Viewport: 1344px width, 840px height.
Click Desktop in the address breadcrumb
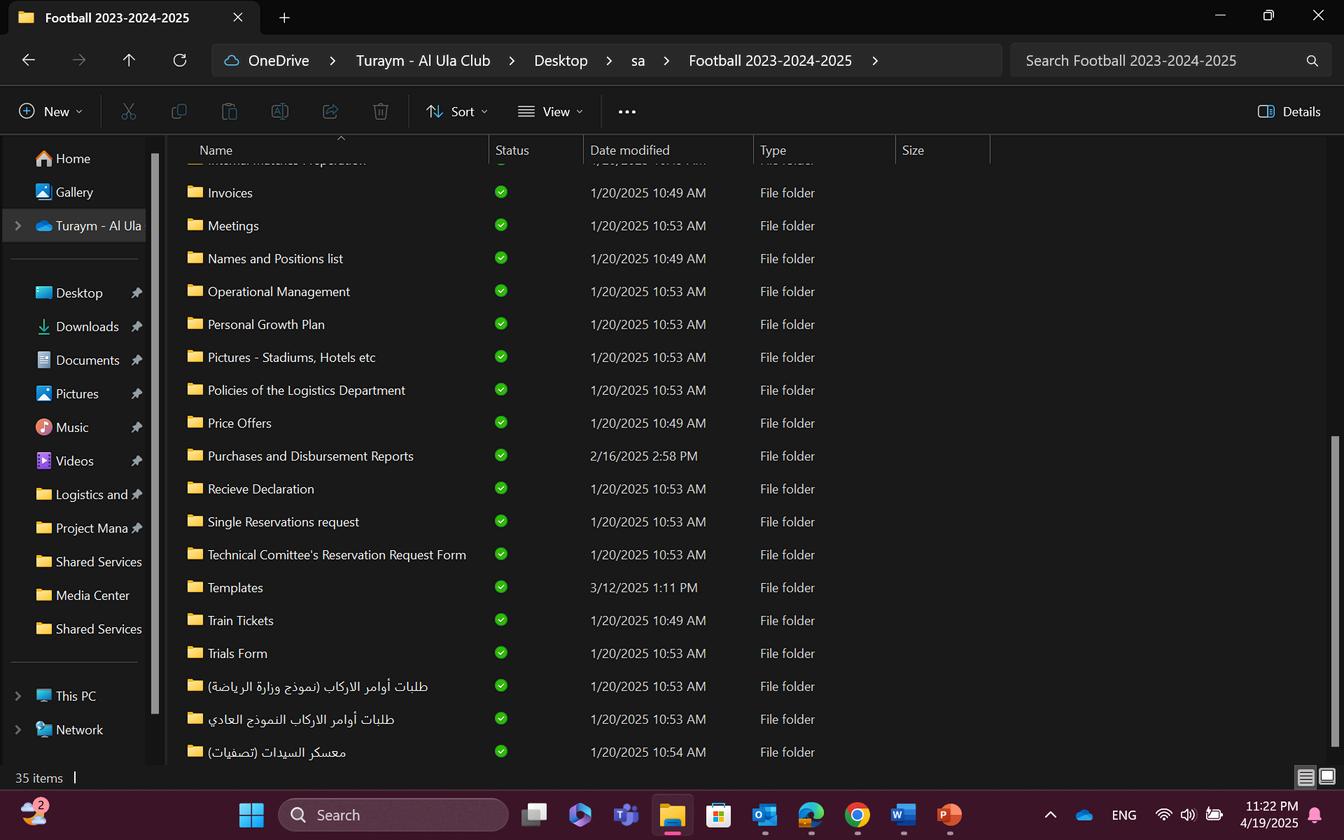(x=560, y=61)
